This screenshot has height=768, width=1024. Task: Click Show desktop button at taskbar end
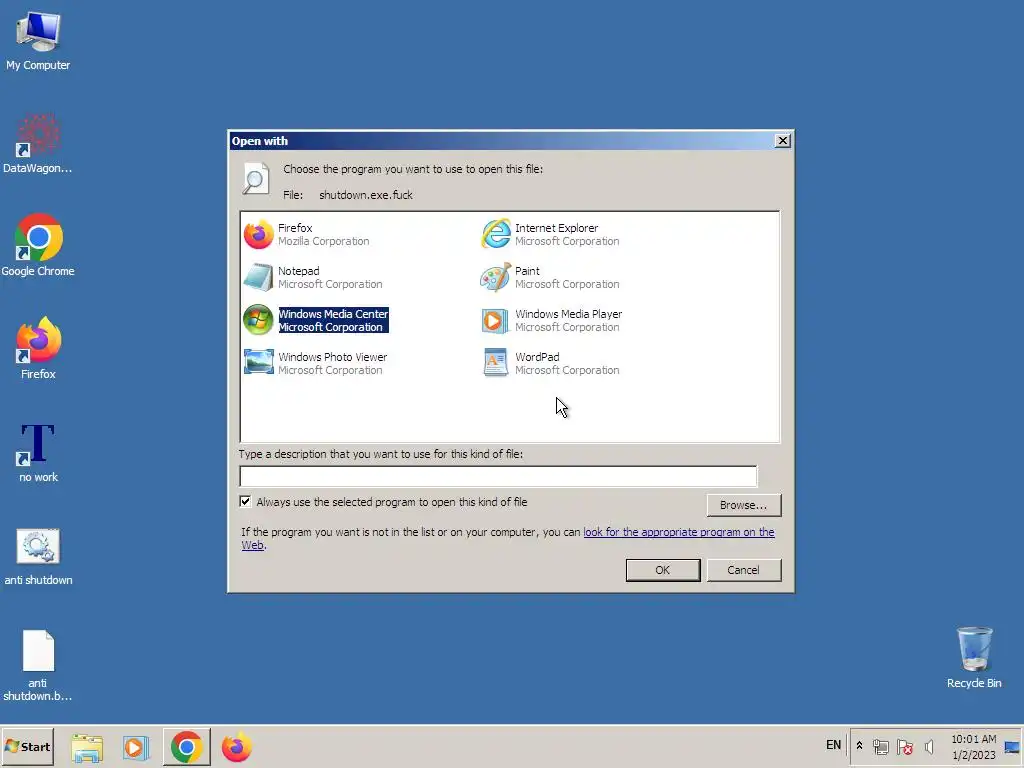coord(1013,746)
